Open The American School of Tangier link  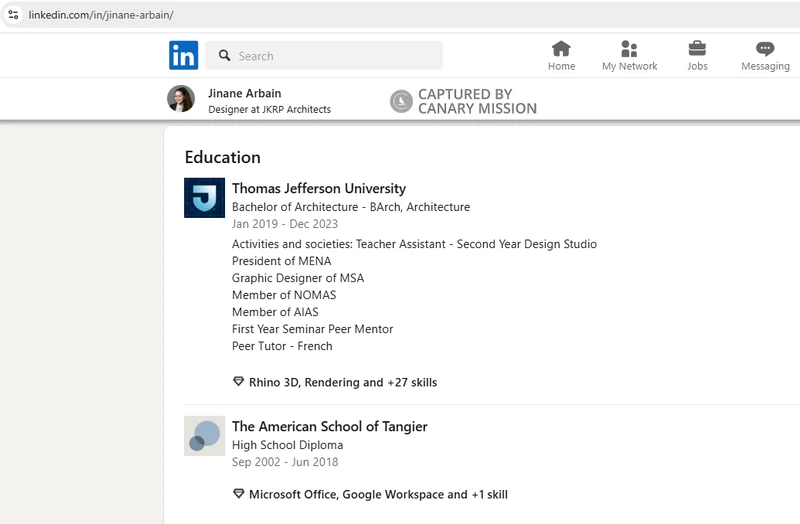click(x=329, y=426)
